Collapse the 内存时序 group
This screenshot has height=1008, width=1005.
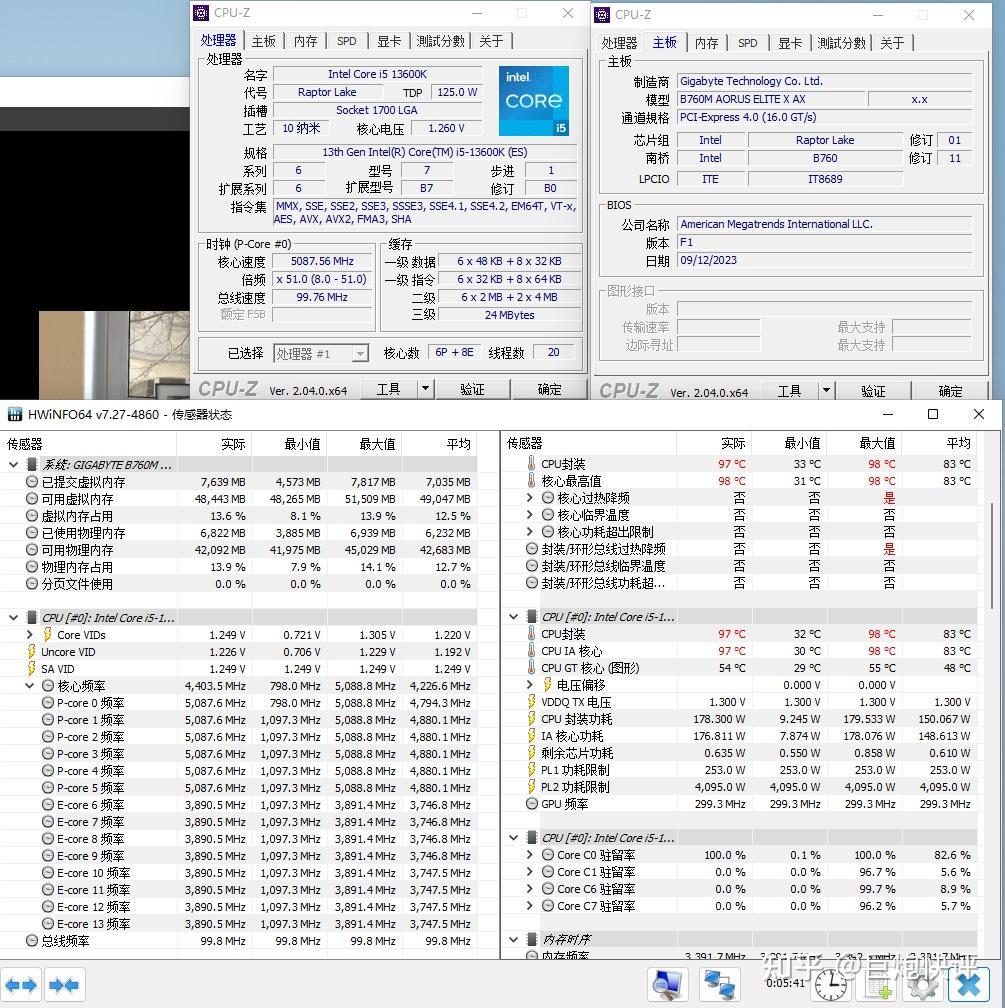point(514,940)
